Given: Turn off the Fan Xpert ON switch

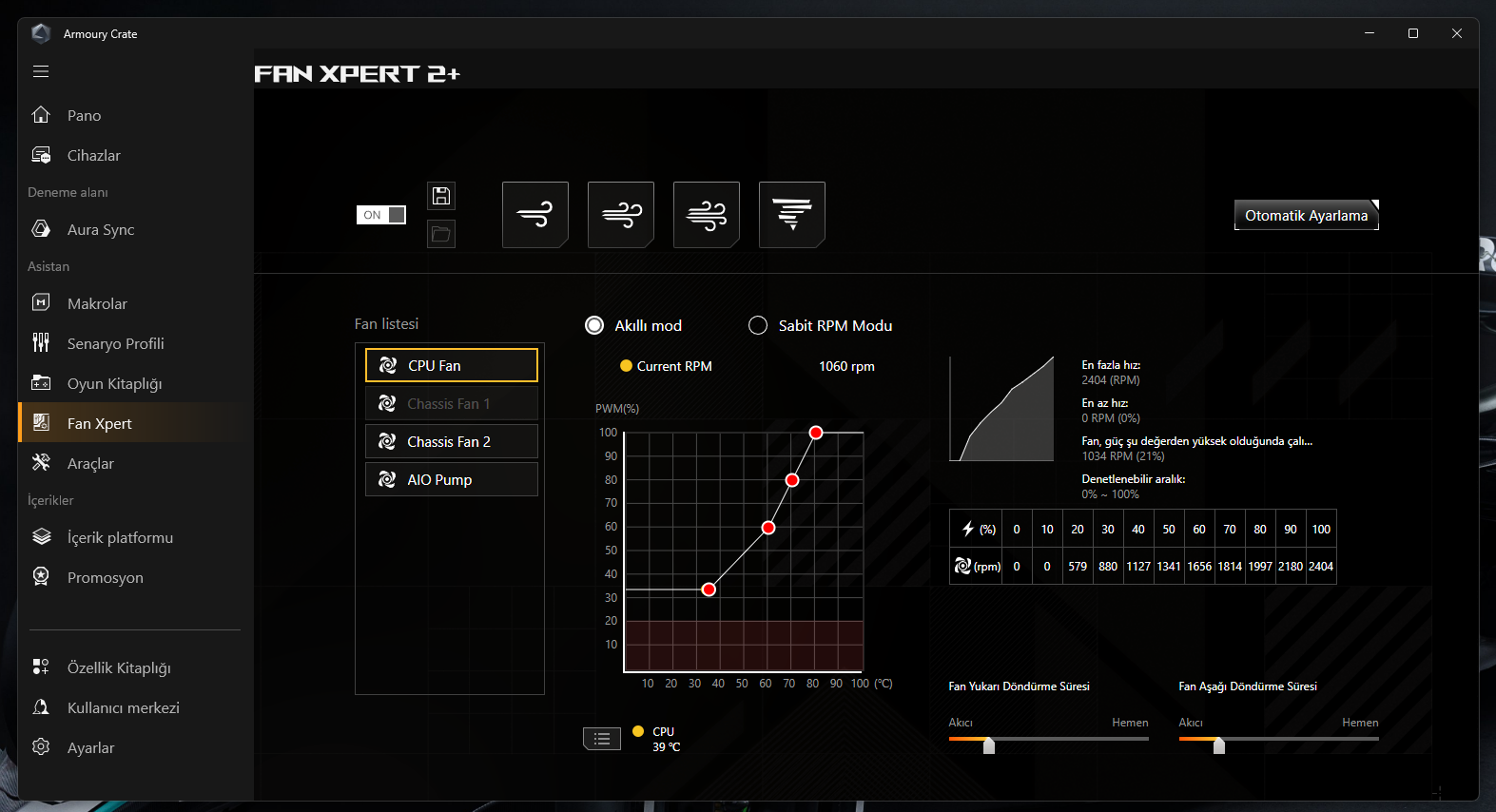Looking at the screenshot, I should click(381, 215).
